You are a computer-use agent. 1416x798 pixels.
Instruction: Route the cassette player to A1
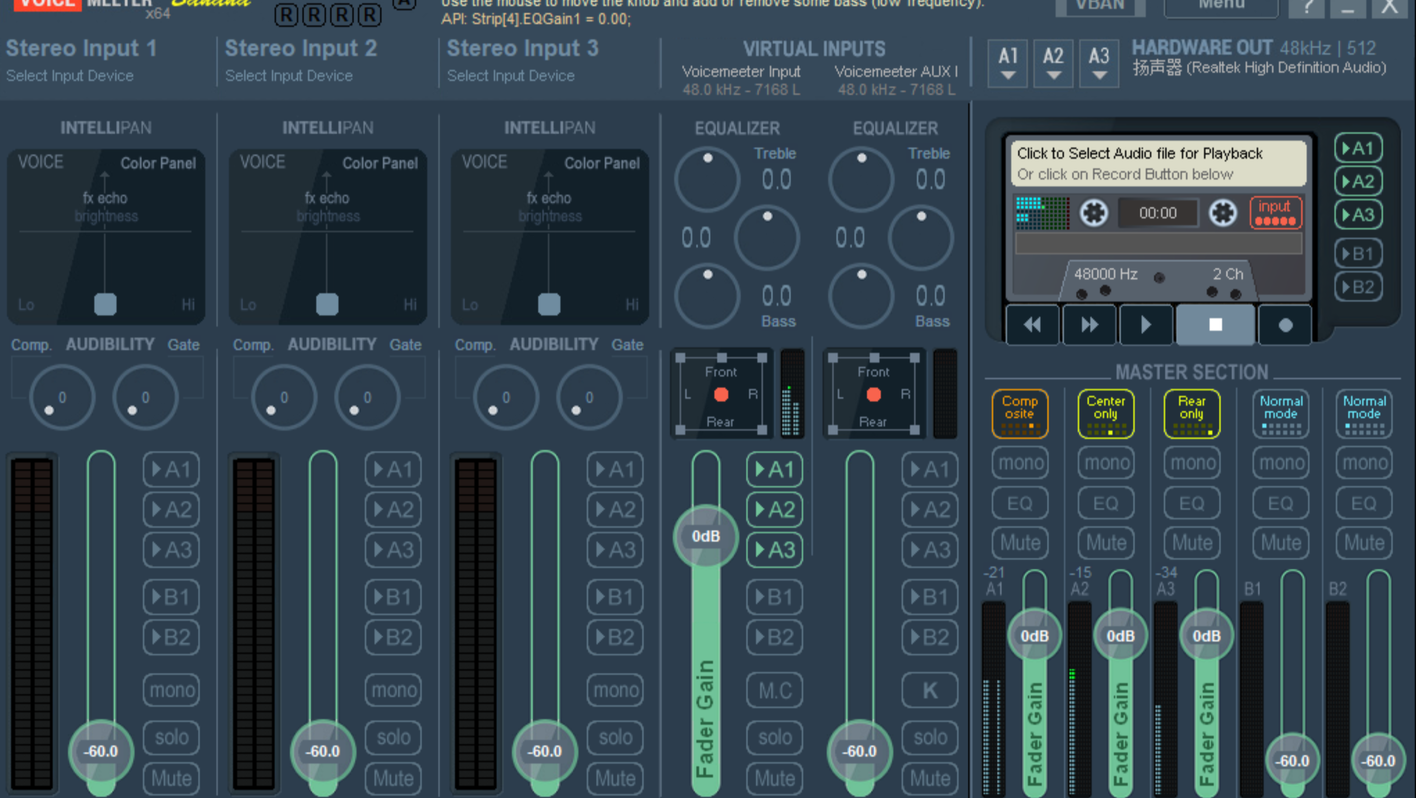[1358, 148]
